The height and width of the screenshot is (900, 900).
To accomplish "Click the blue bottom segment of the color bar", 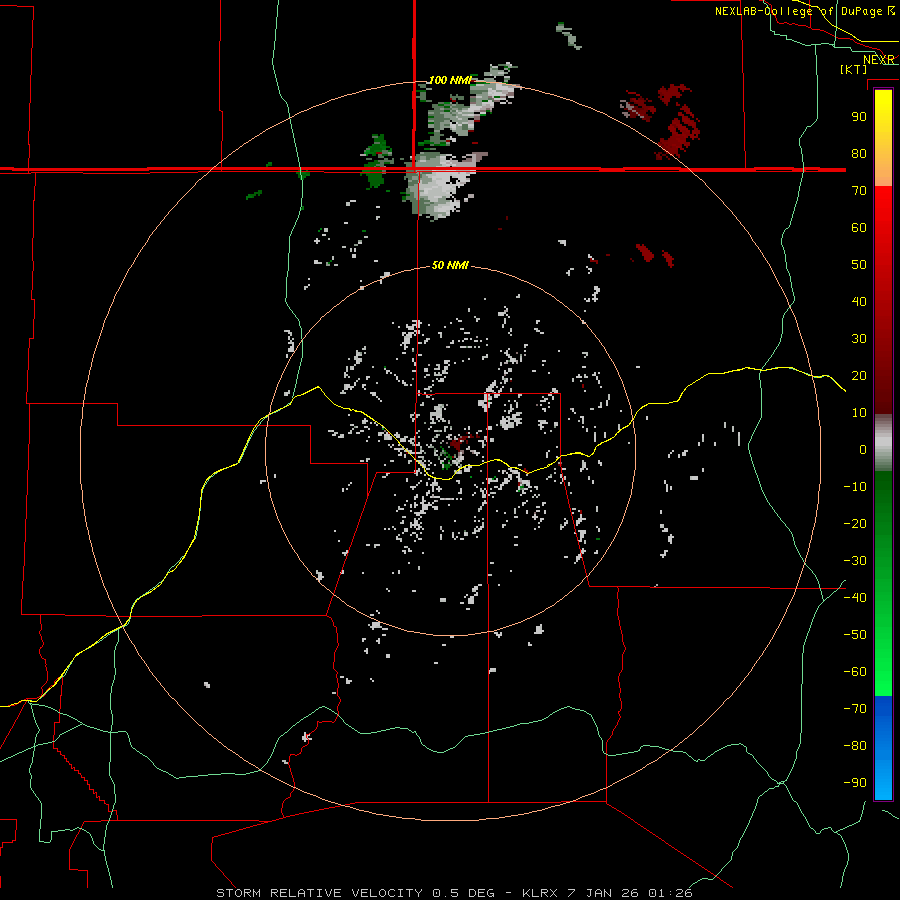I will tap(883, 748).
